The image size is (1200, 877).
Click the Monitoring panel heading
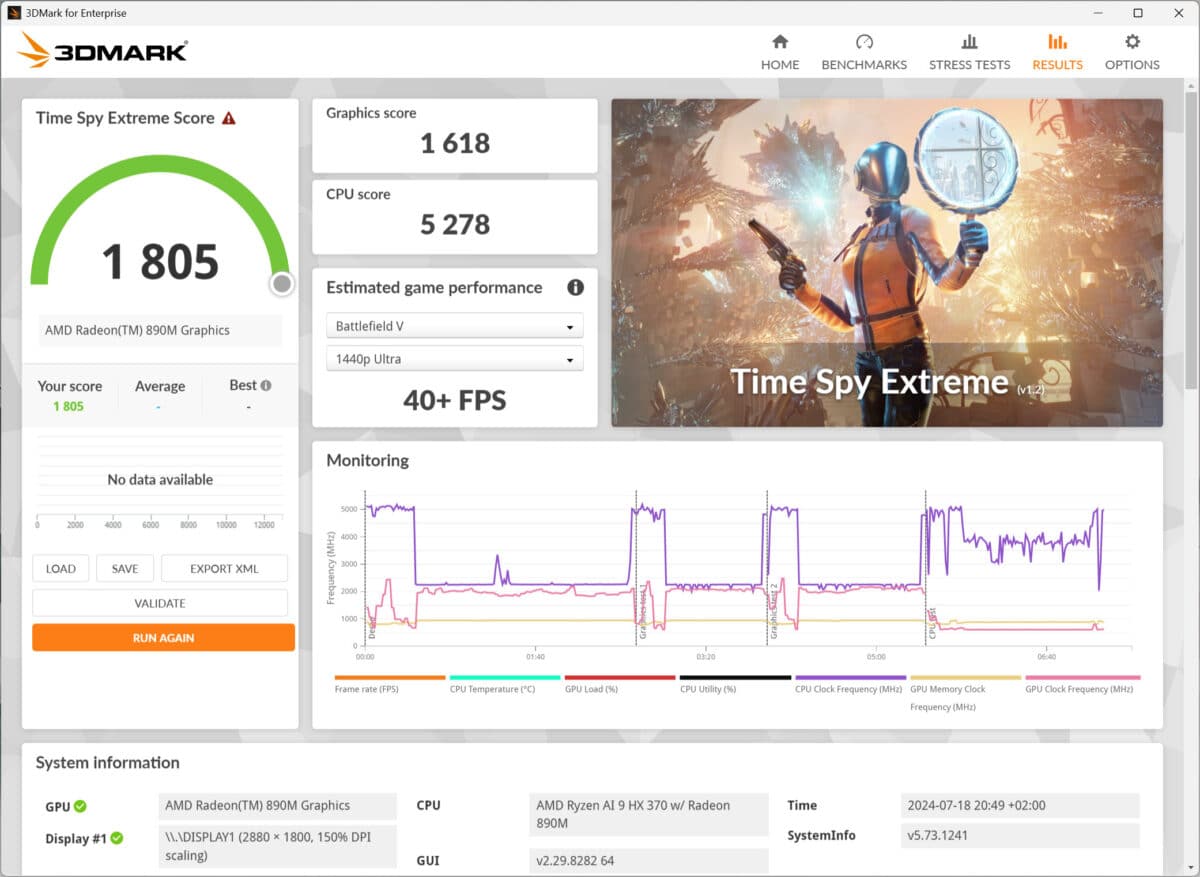click(367, 460)
